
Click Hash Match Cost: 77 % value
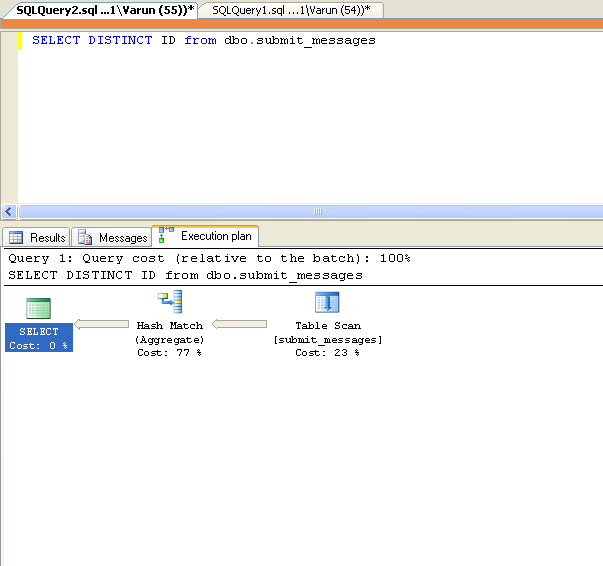pyautogui.click(x=169, y=353)
